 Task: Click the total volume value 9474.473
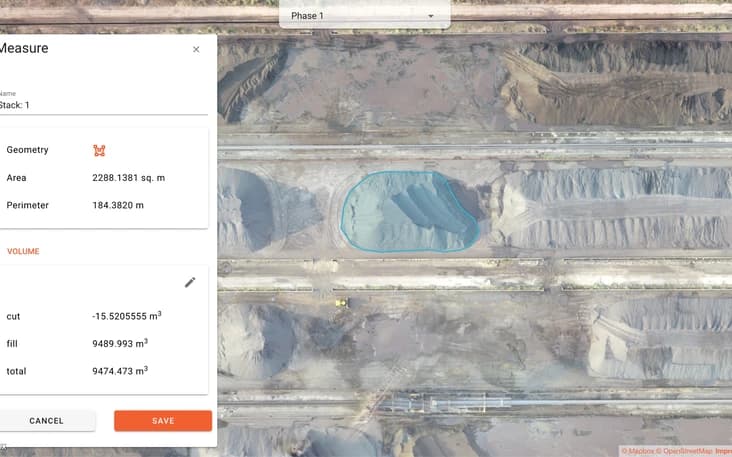point(120,371)
